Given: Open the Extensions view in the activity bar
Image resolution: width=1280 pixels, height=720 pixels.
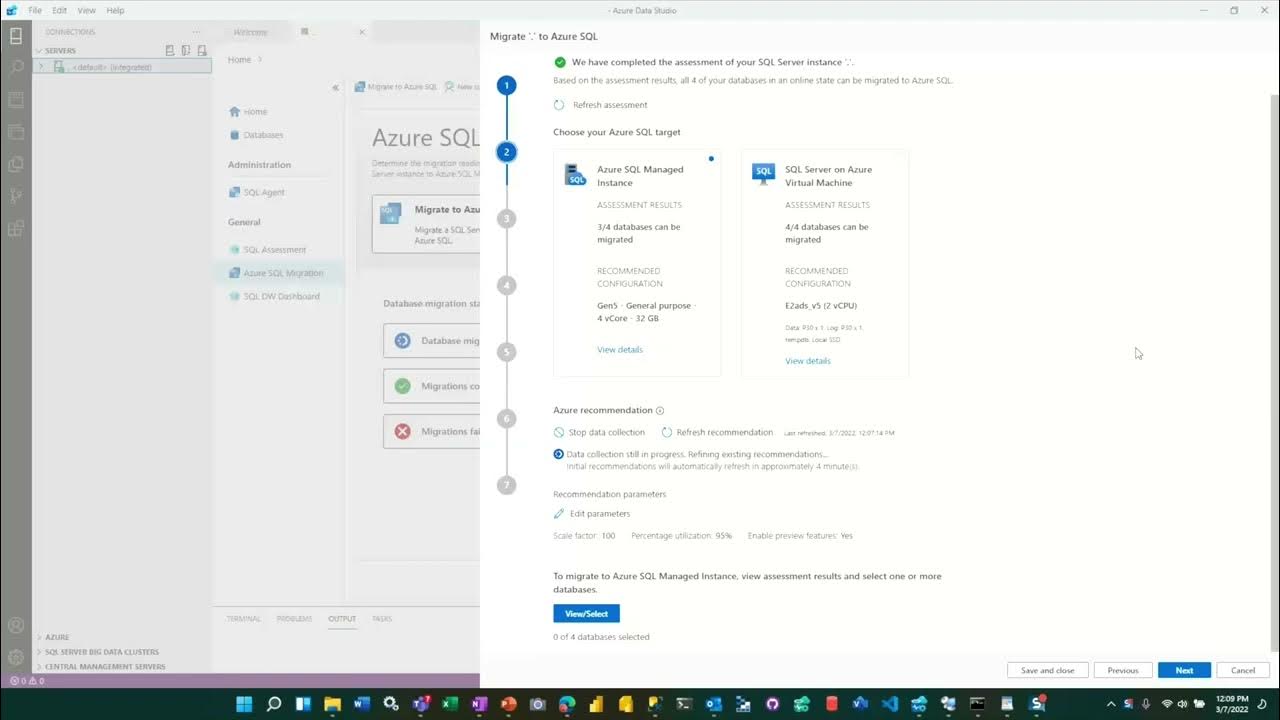Looking at the screenshot, I should click(15, 228).
